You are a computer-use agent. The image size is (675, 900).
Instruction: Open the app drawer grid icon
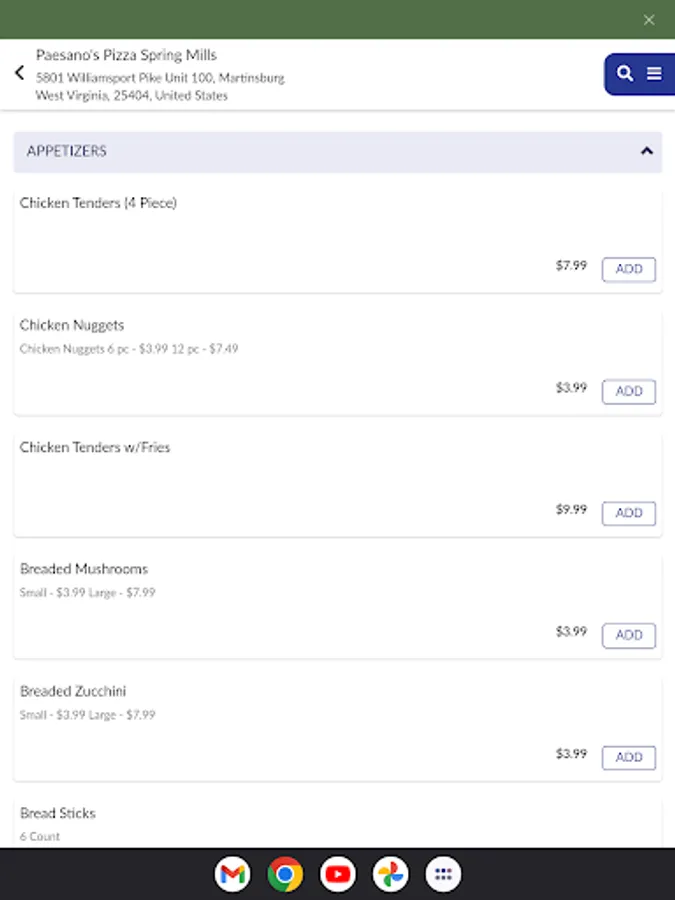[x=443, y=873]
